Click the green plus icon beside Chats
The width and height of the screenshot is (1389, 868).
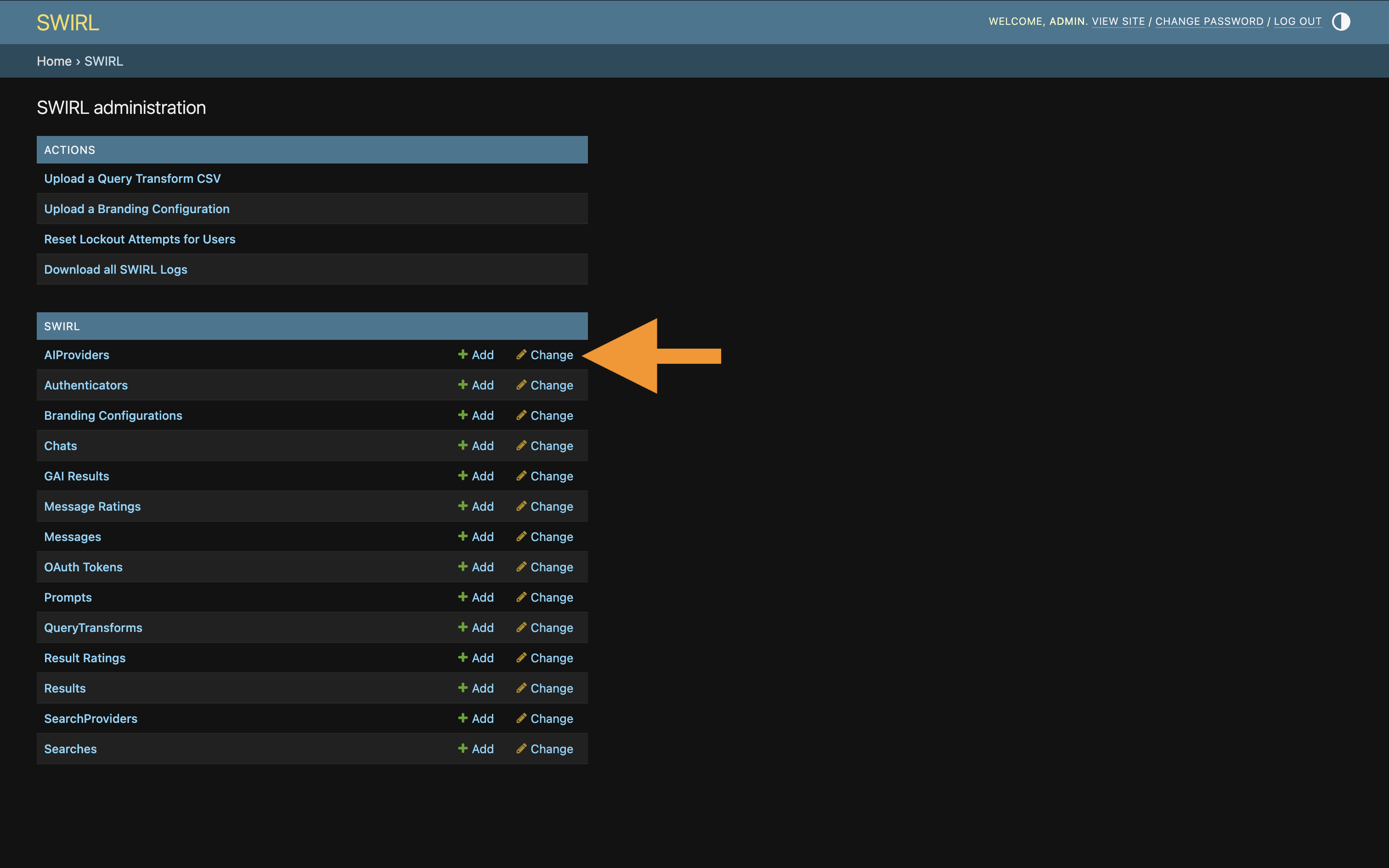point(463,445)
